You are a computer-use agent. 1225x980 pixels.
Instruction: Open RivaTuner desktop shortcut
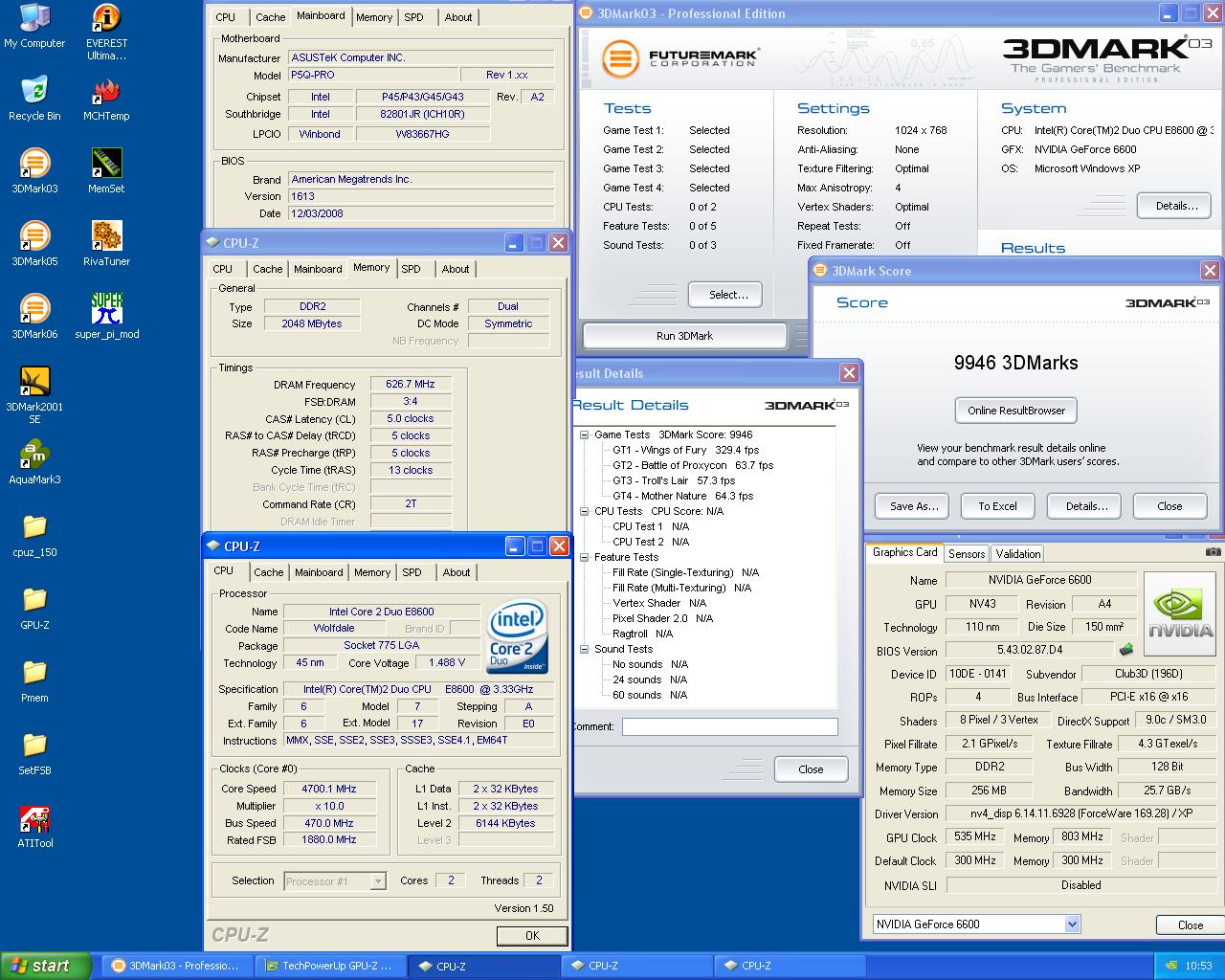(x=106, y=244)
